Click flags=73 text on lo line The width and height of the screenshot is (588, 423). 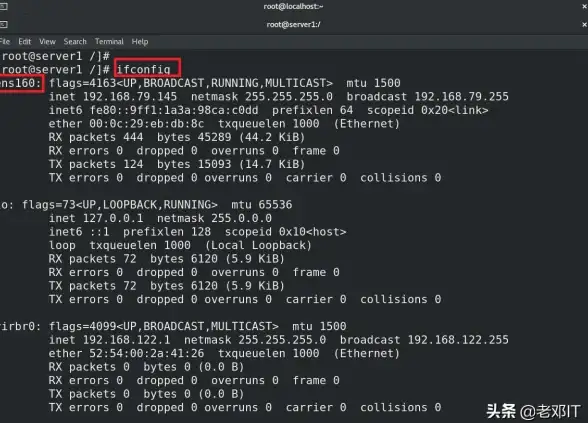pyautogui.click(x=49, y=205)
